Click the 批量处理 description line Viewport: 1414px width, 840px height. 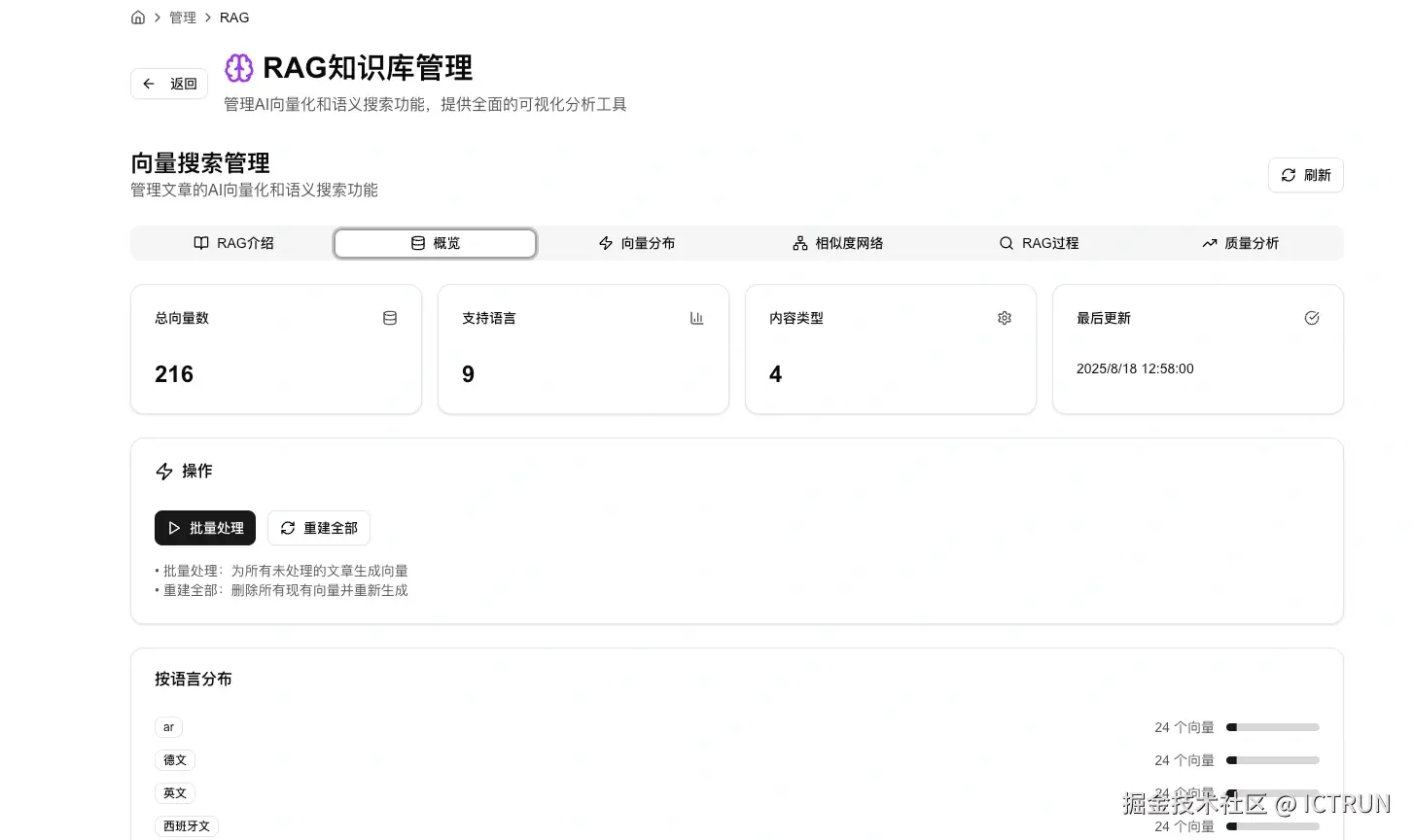click(281, 571)
